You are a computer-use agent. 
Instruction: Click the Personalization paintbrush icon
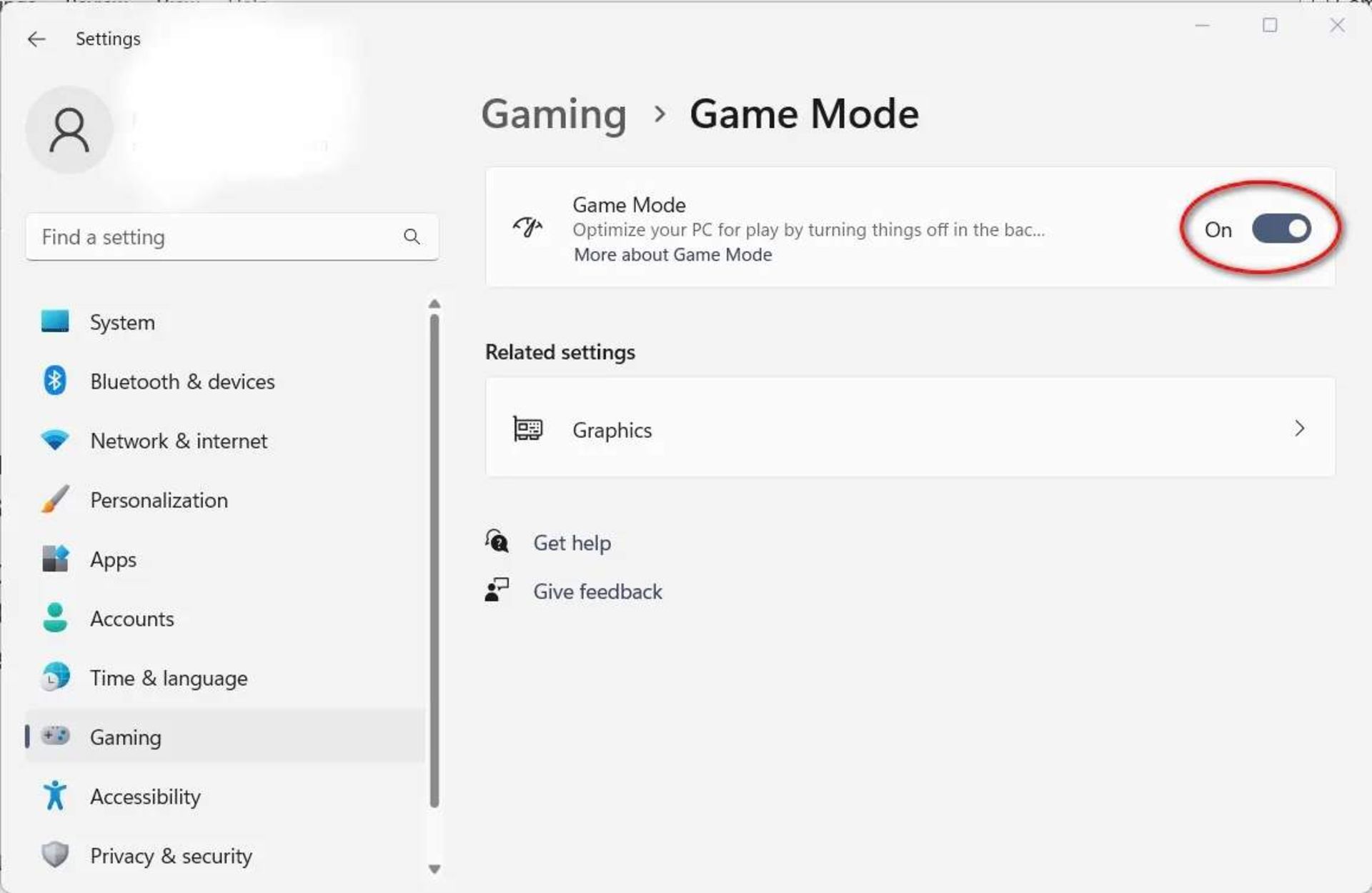(x=55, y=499)
